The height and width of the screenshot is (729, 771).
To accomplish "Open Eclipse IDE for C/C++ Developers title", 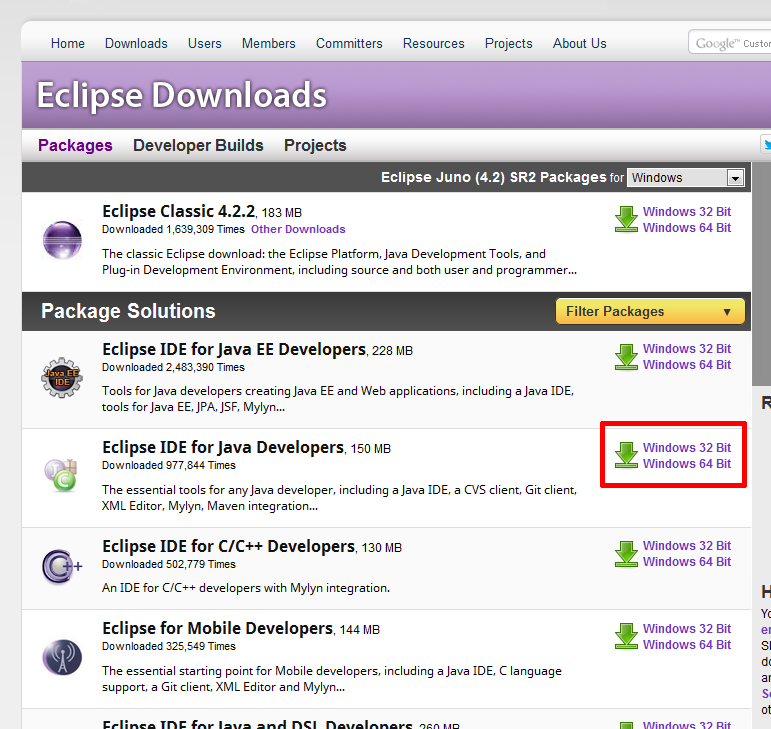I will [228, 547].
